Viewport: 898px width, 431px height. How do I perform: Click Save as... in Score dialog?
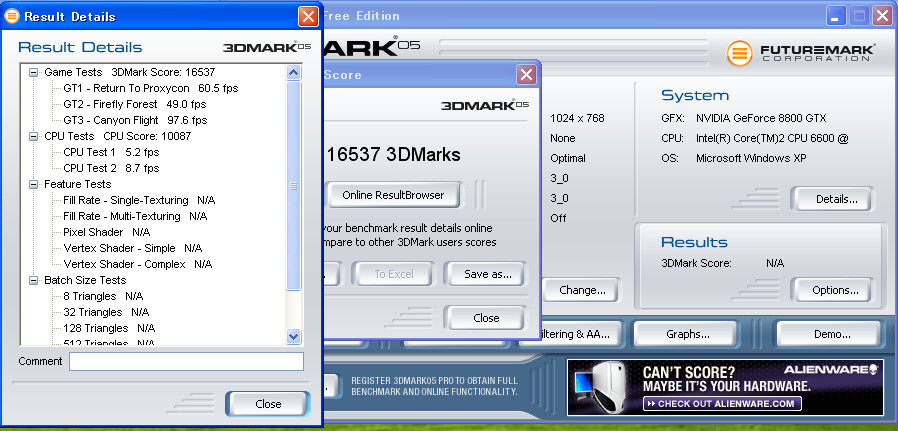[487, 274]
